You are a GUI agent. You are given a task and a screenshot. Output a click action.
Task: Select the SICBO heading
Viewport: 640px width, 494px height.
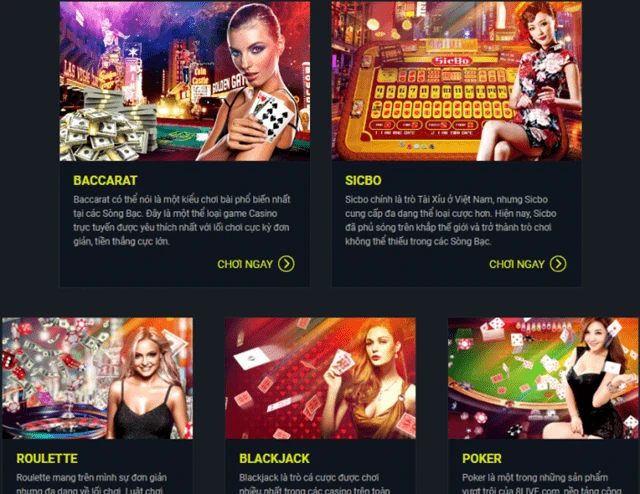pos(363,180)
